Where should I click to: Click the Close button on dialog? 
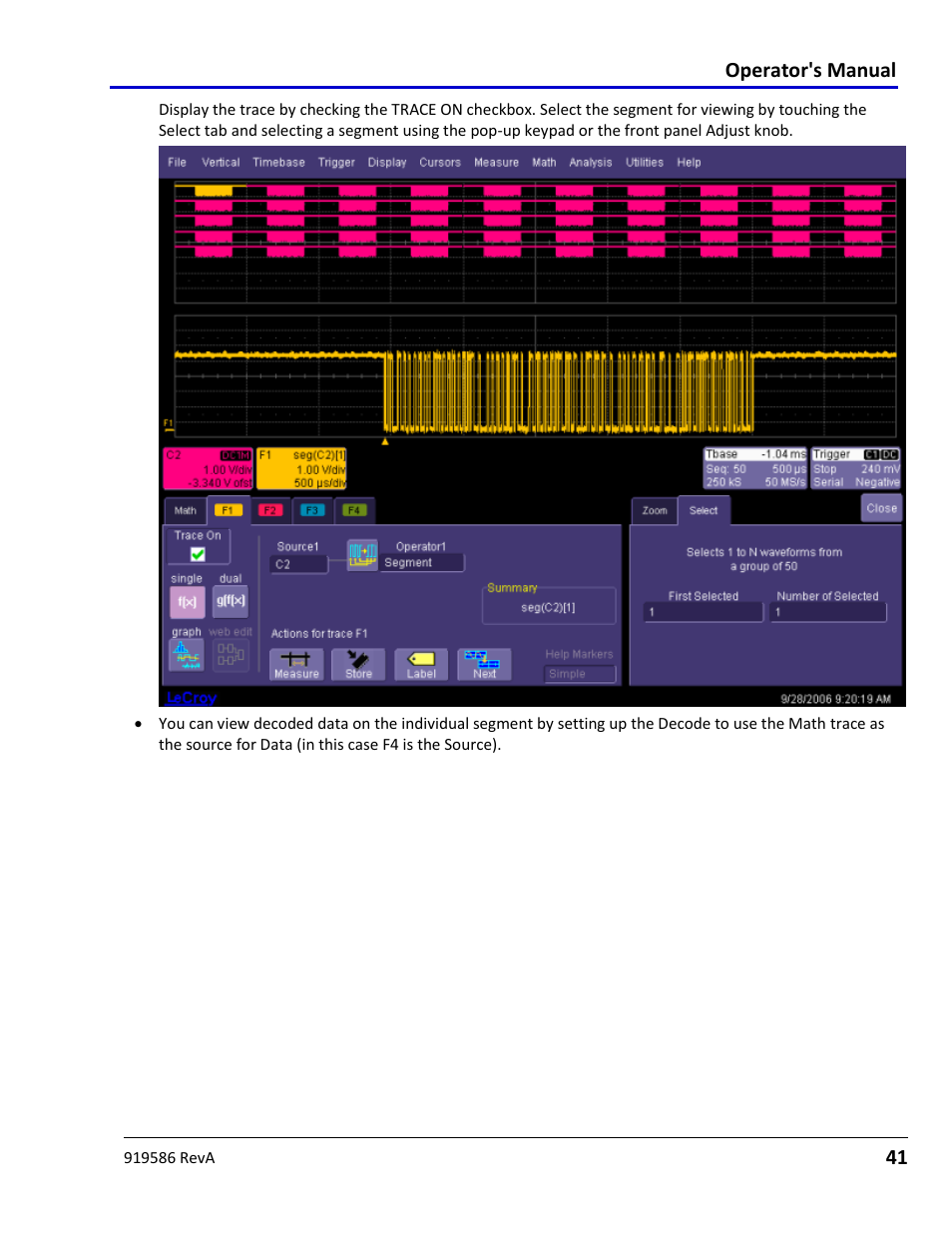(882, 508)
